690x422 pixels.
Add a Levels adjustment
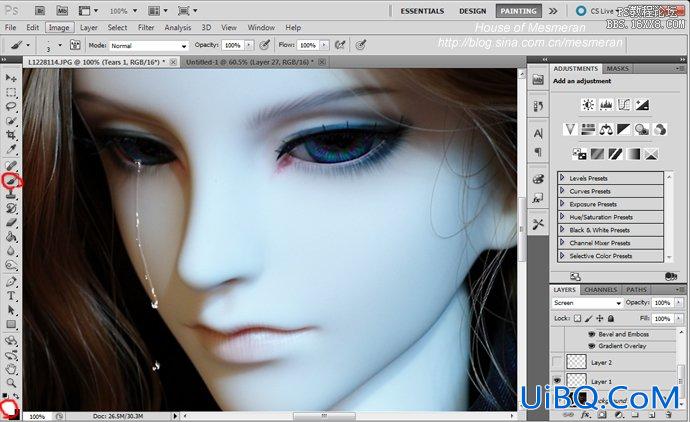(x=606, y=105)
